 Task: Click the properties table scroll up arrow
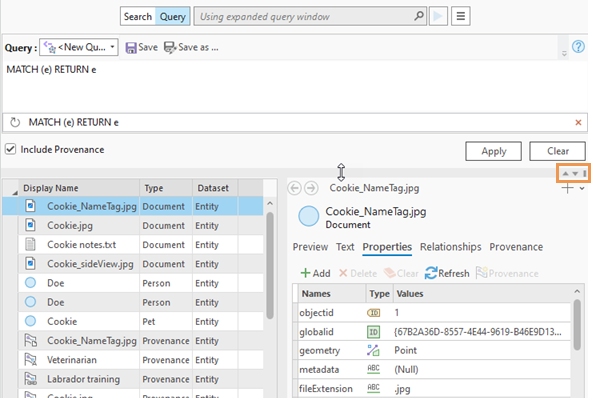577,291
